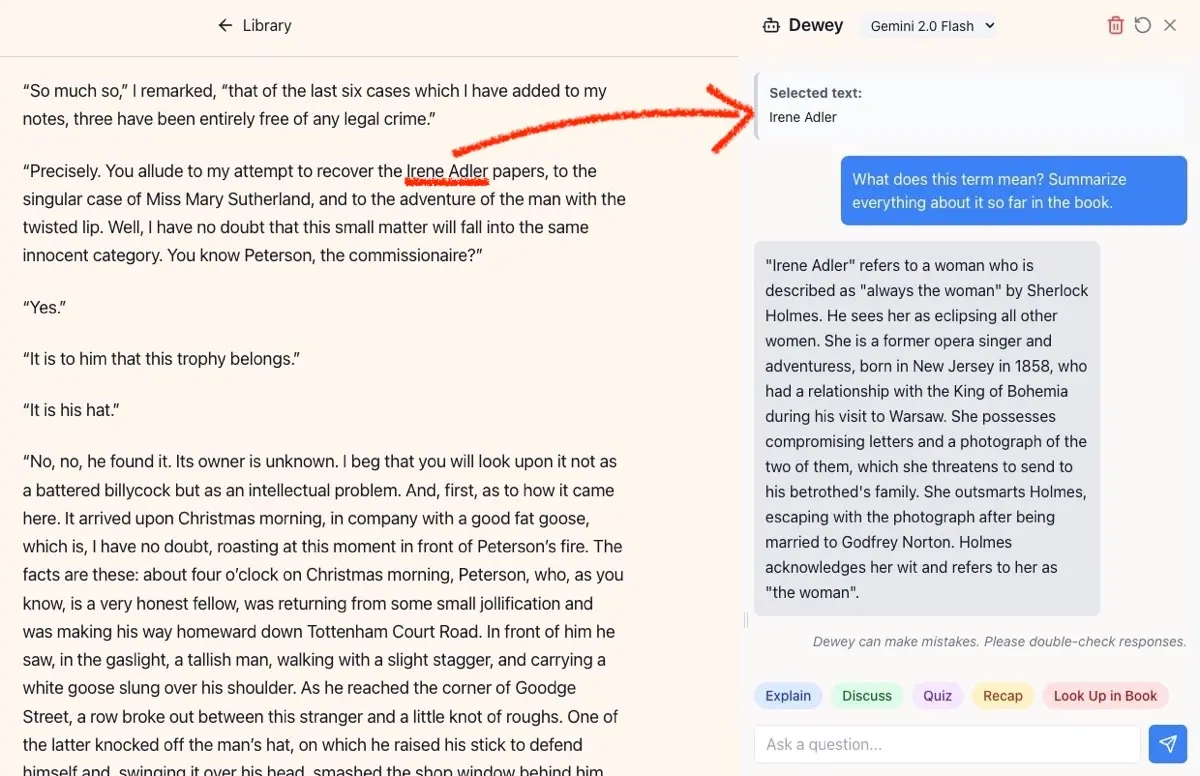Click "It is to him that this trophy belongs."
This screenshot has height=776, width=1200.
(x=161, y=358)
